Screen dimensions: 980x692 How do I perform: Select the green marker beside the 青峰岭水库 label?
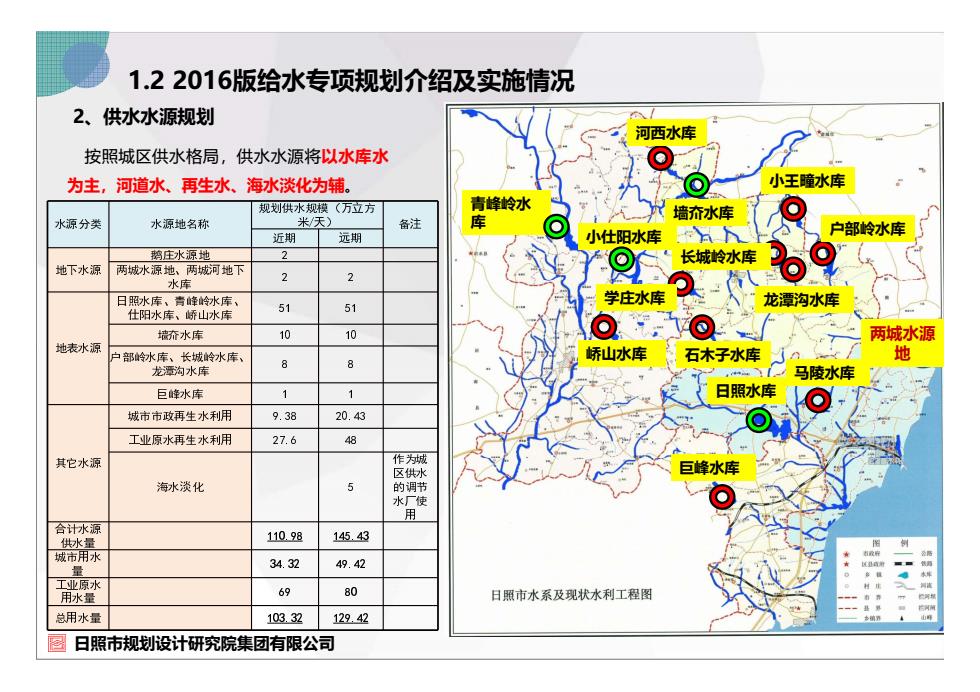tap(556, 227)
